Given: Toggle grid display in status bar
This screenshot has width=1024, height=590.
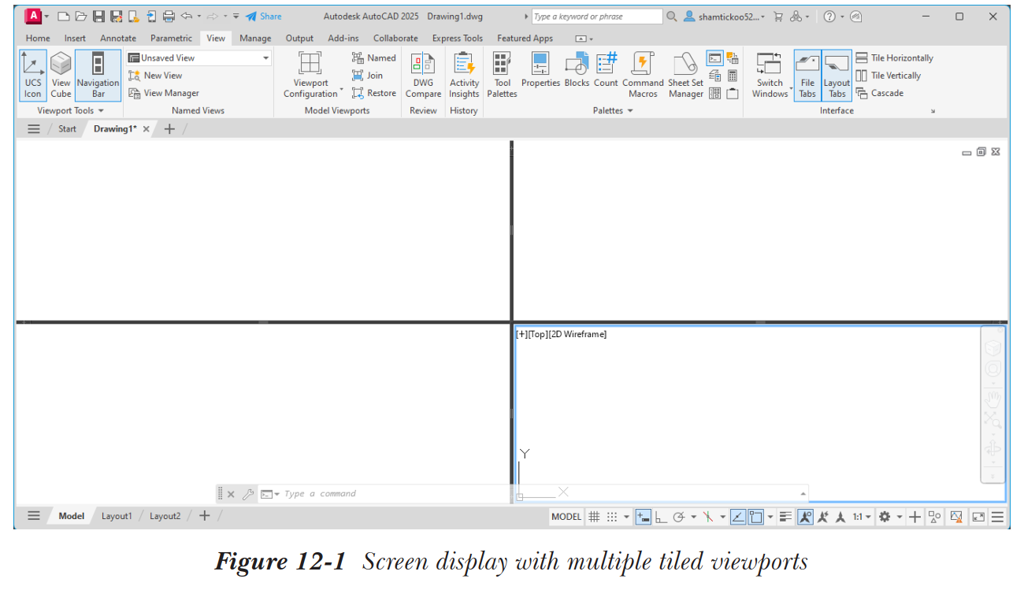Looking at the screenshot, I should [x=594, y=517].
